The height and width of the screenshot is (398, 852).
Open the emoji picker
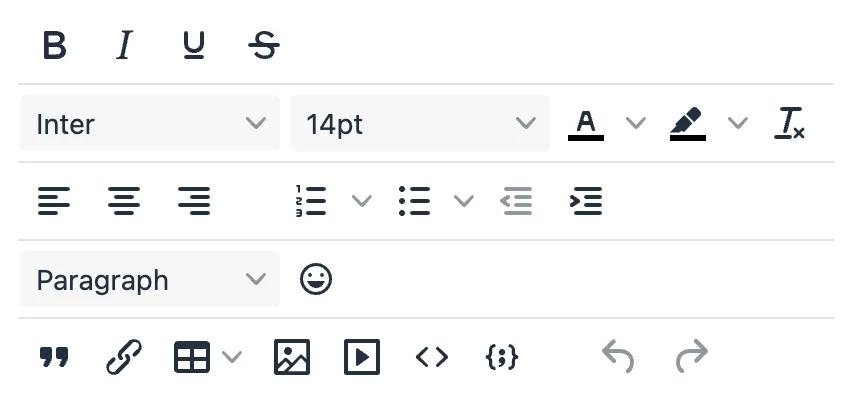pyautogui.click(x=316, y=279)
